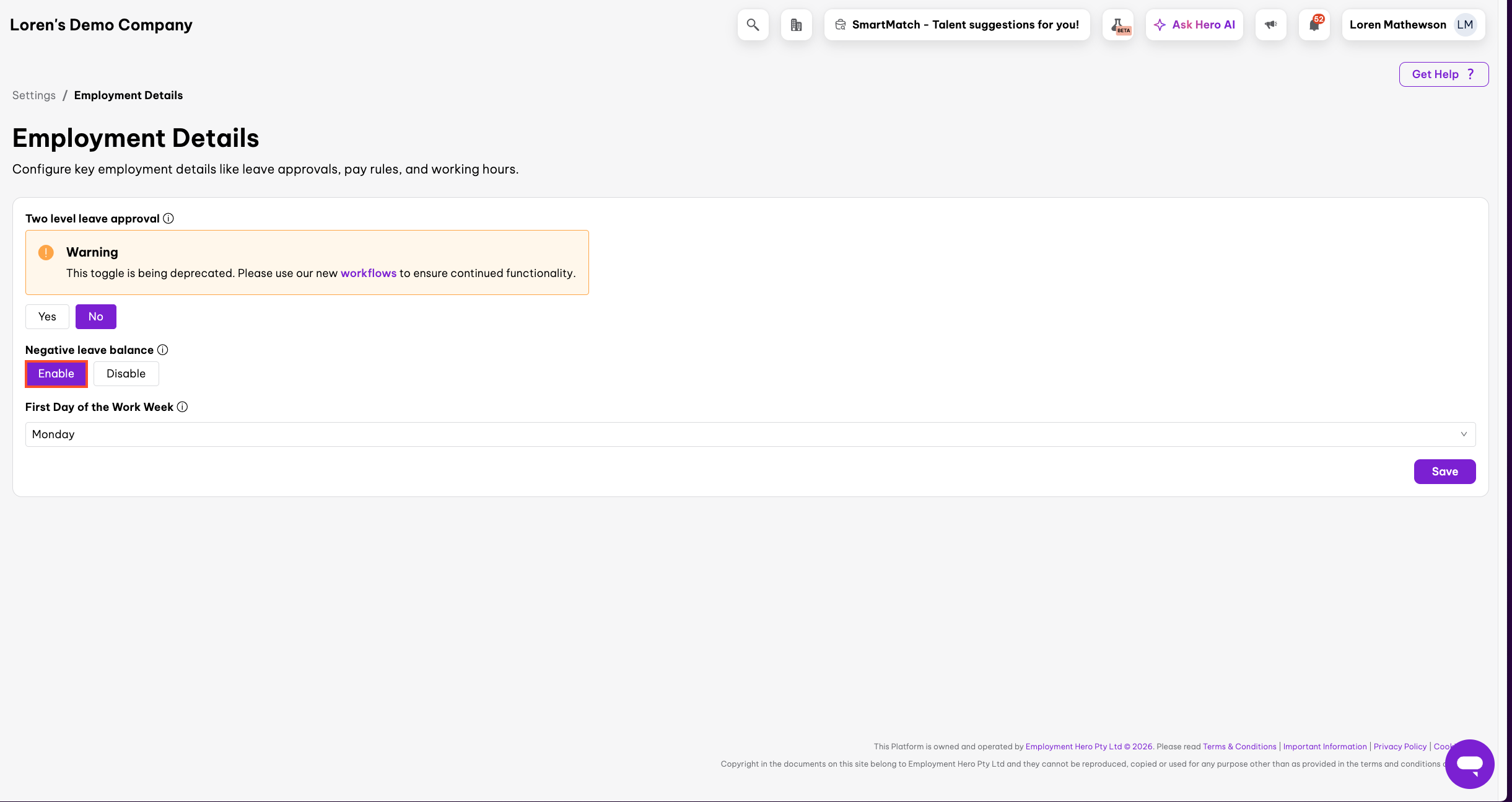This screenshot has height=802, width=1512.
Task: Click the announcements megaphone icon
Action: [x=1270, y=25]
